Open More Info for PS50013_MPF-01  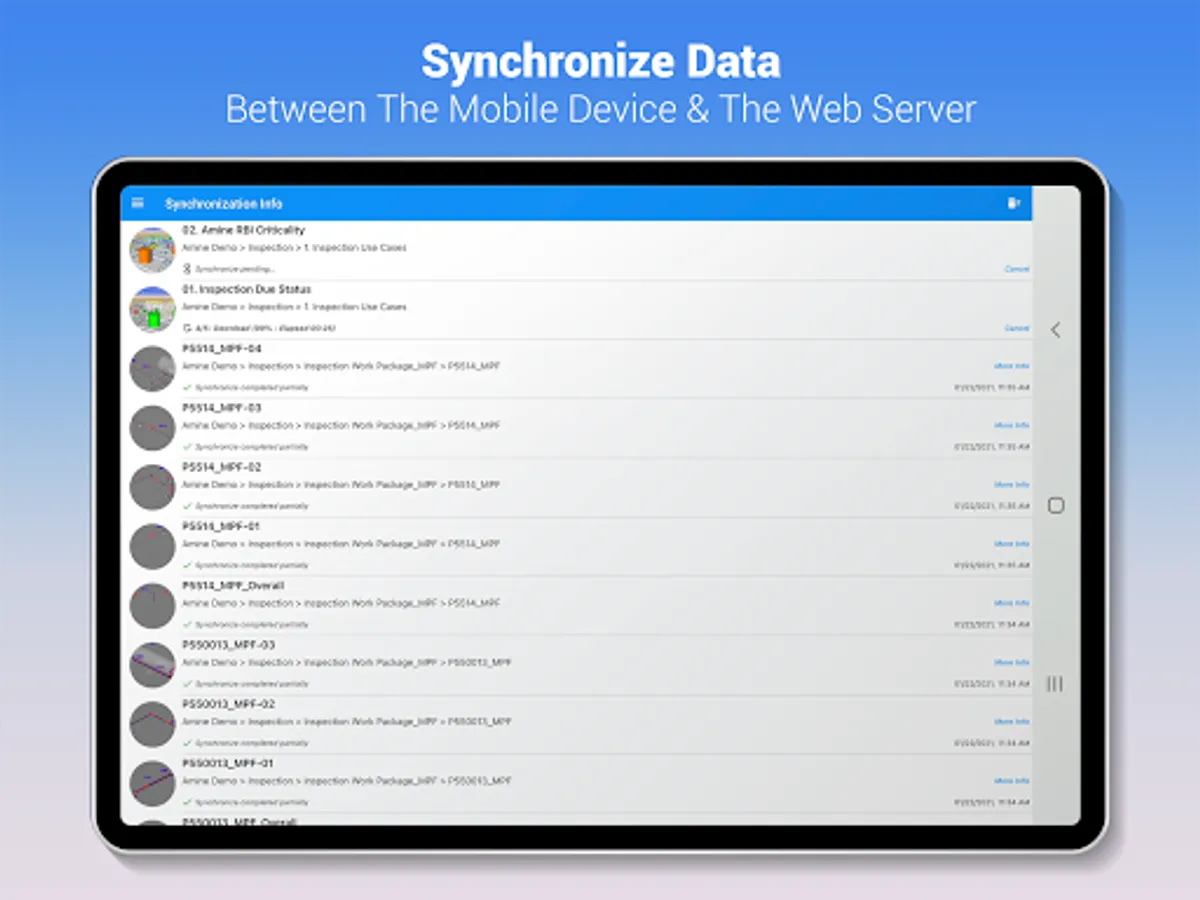click(x=1011, y=781)
